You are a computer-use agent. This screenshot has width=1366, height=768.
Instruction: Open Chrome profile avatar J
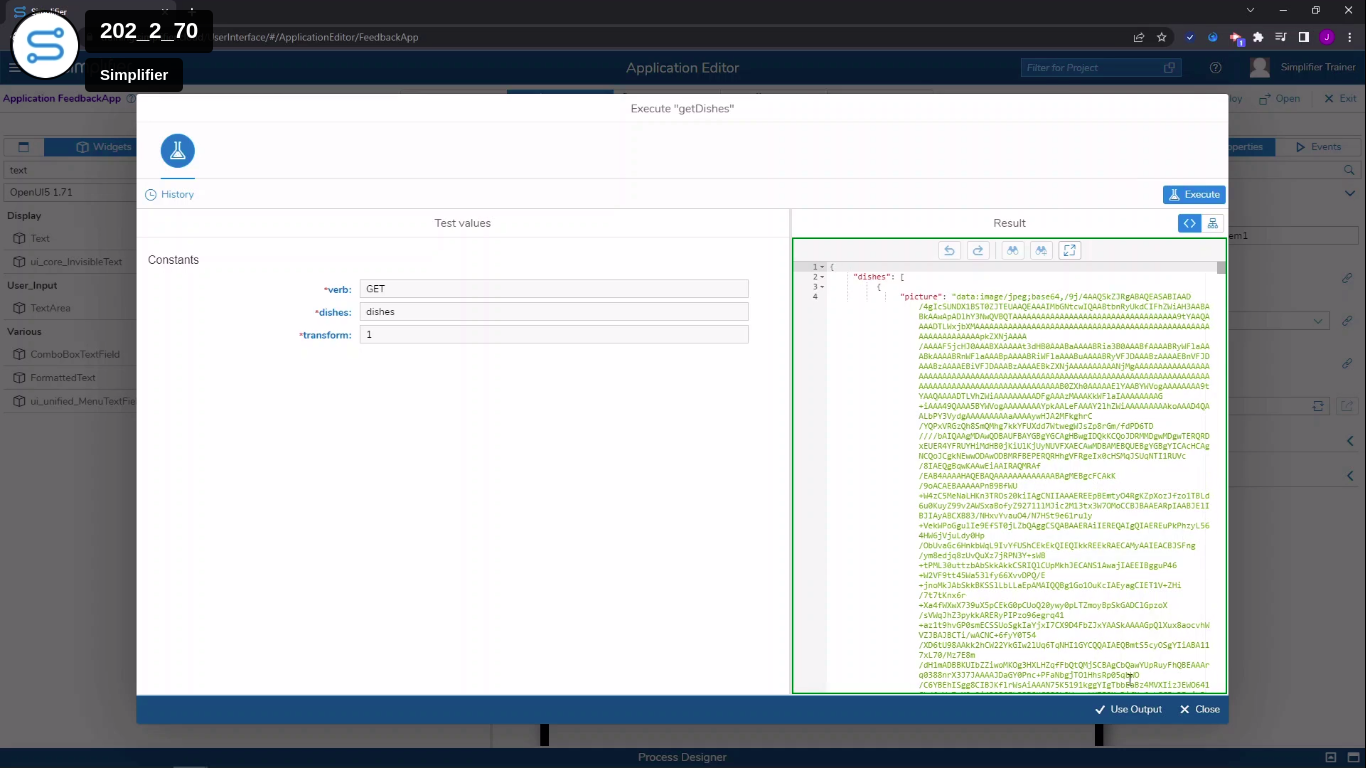[1327, 37]
